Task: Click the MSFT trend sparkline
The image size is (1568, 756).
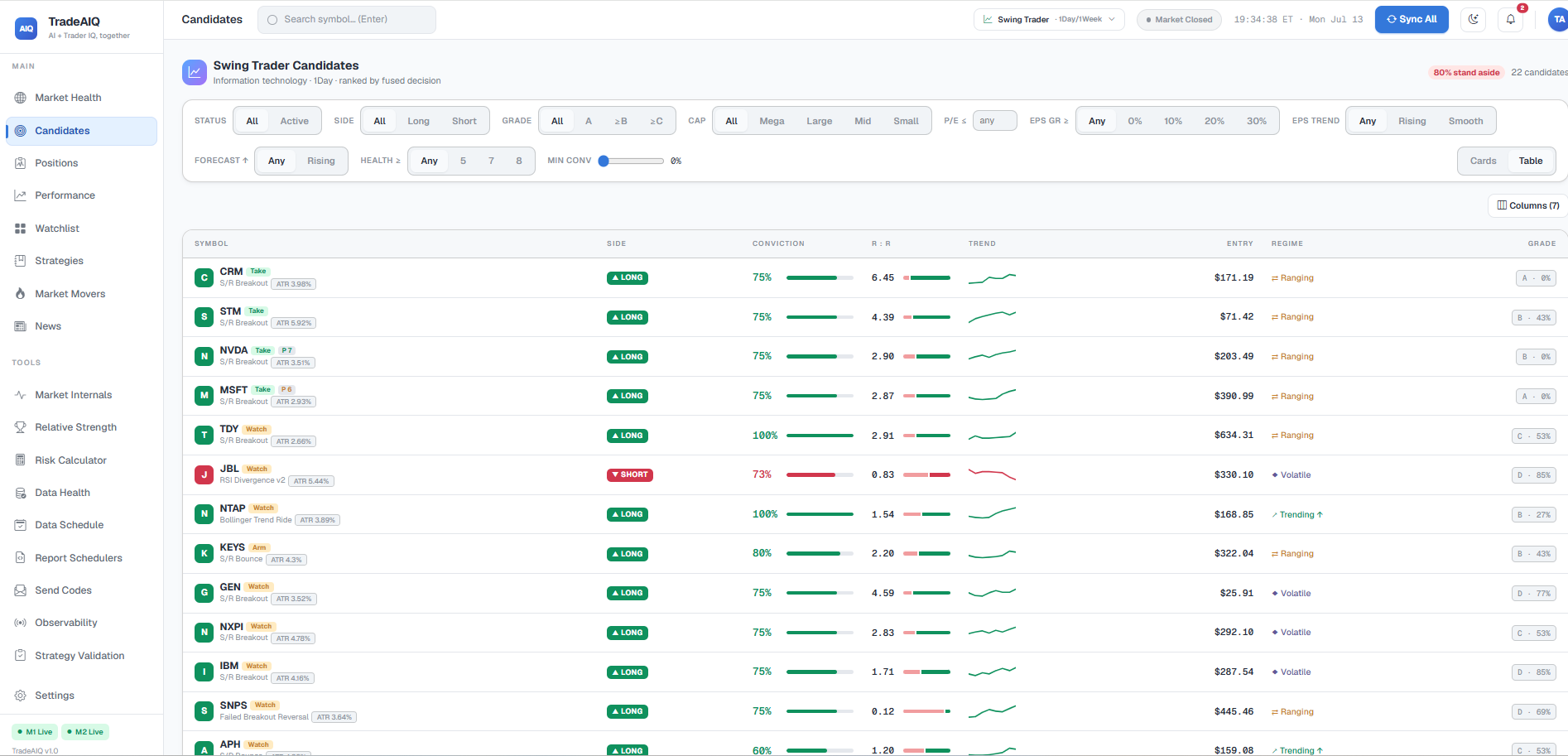Action: [992, 395]
